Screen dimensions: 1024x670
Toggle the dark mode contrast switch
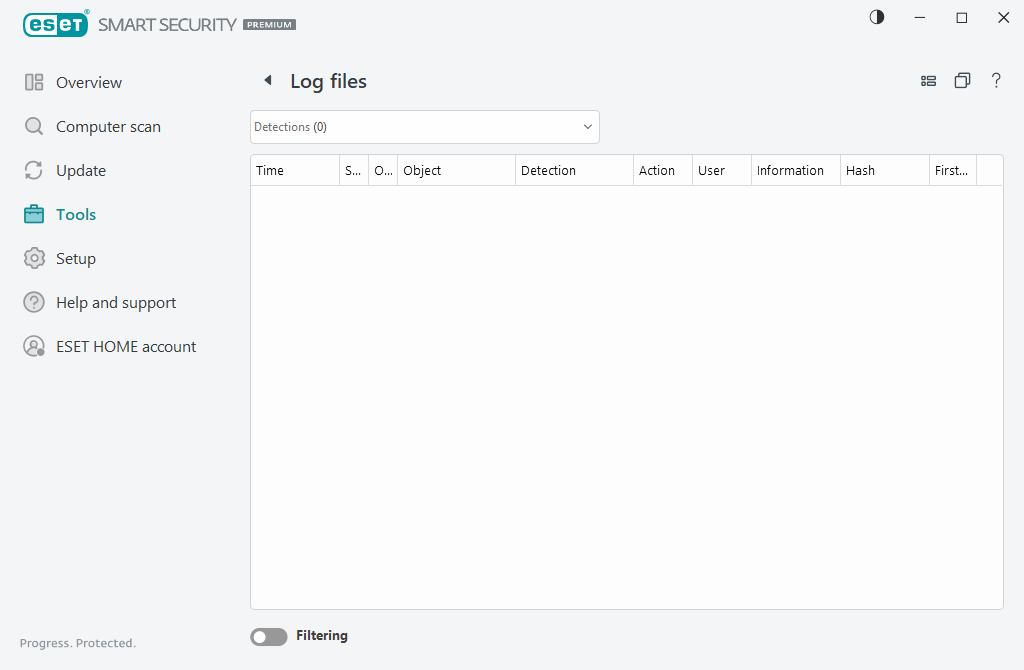point(876,17)
